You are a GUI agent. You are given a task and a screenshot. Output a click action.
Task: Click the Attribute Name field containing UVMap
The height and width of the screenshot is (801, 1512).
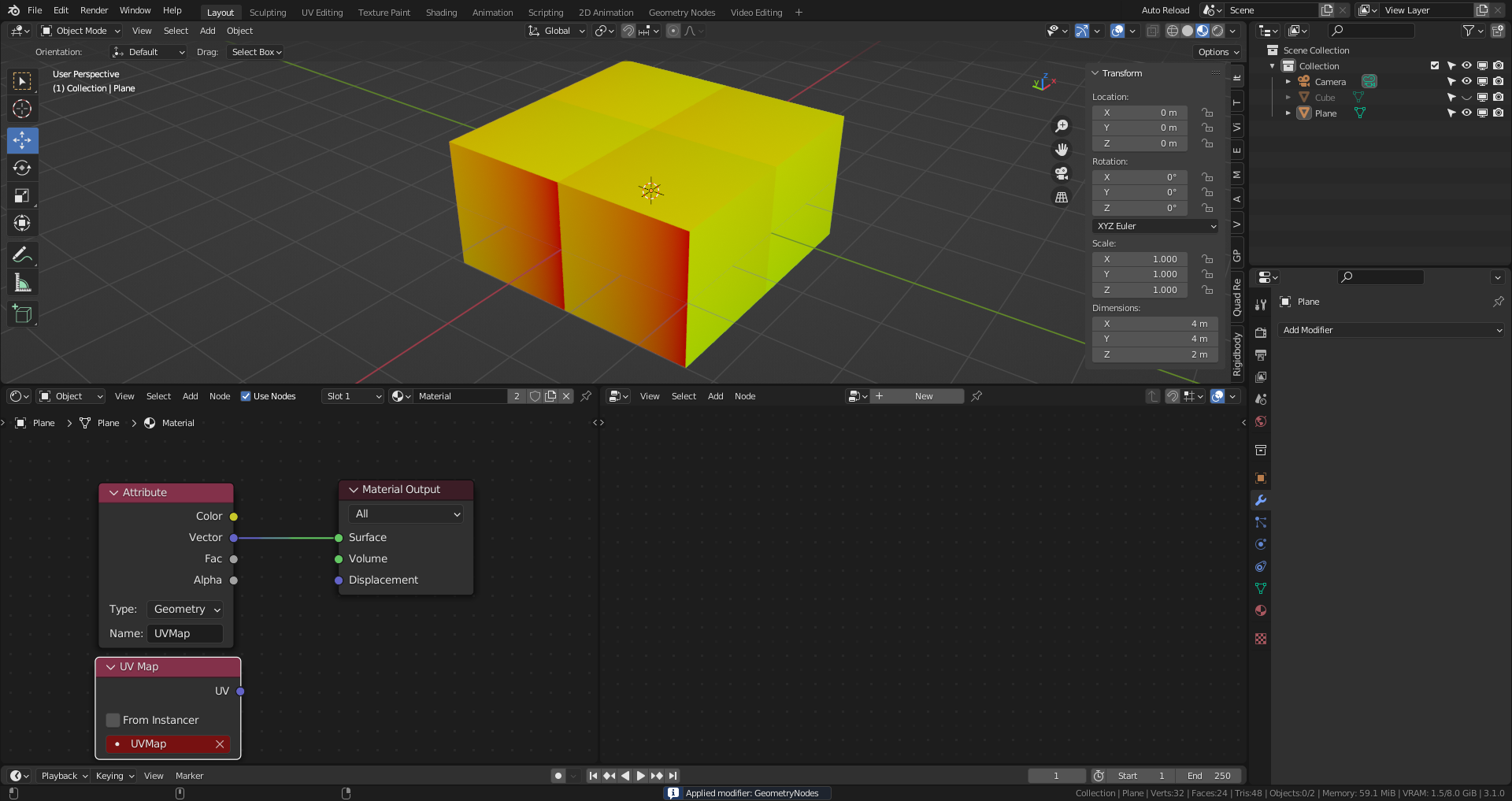[x=184, y=633]
